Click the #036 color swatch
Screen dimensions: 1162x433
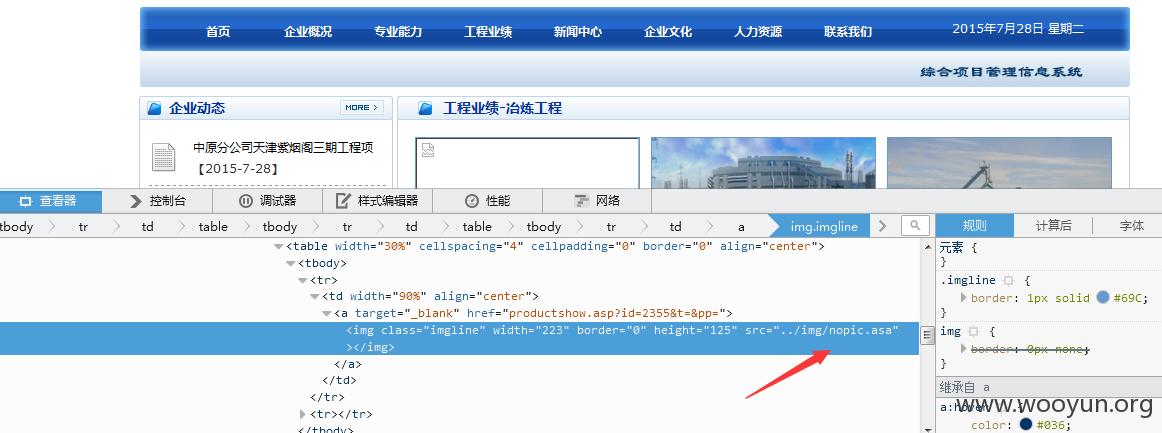(1026, 425)
